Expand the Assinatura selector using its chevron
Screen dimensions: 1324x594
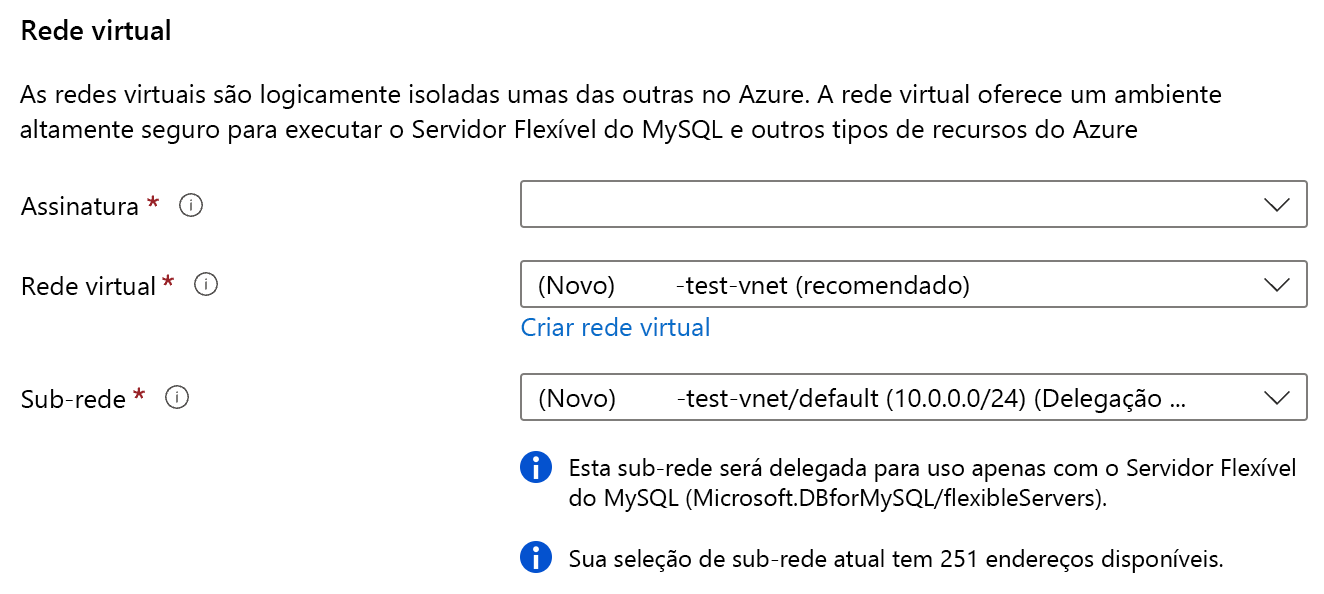[x=1277, y=204]
